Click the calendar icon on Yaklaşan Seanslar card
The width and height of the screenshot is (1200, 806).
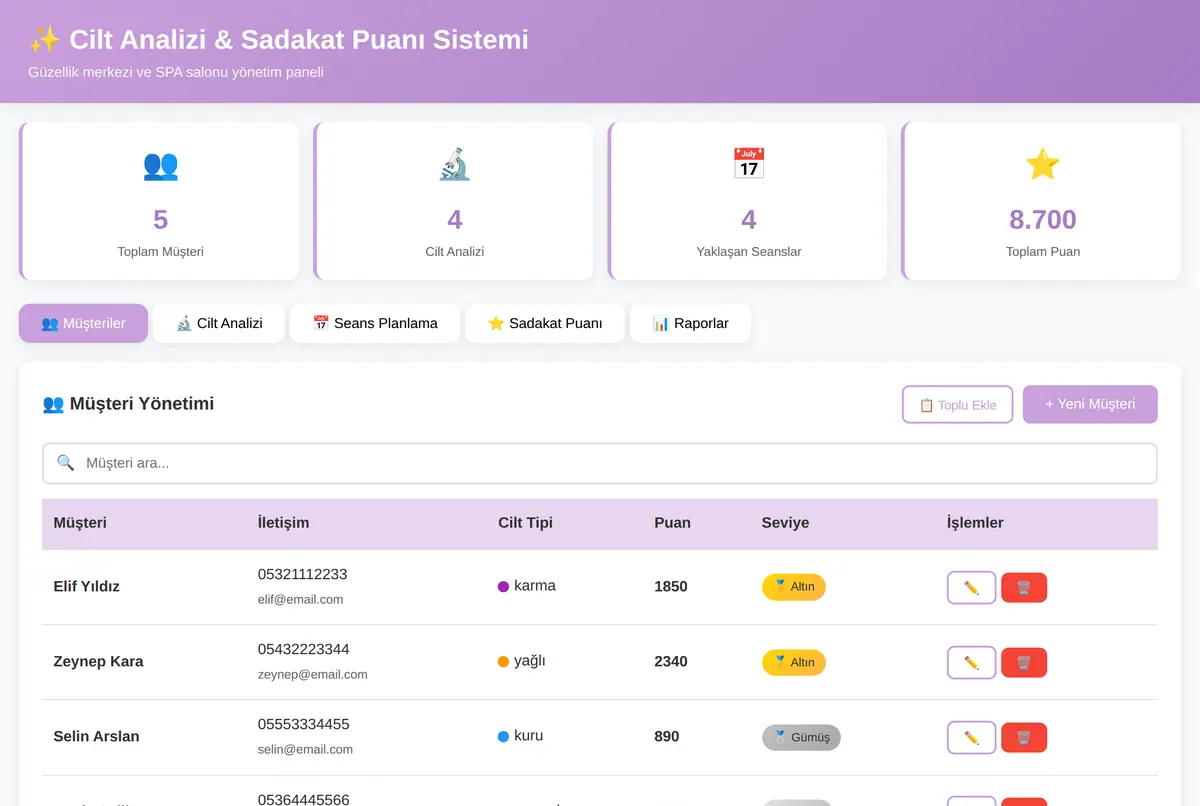pos(749,164)
